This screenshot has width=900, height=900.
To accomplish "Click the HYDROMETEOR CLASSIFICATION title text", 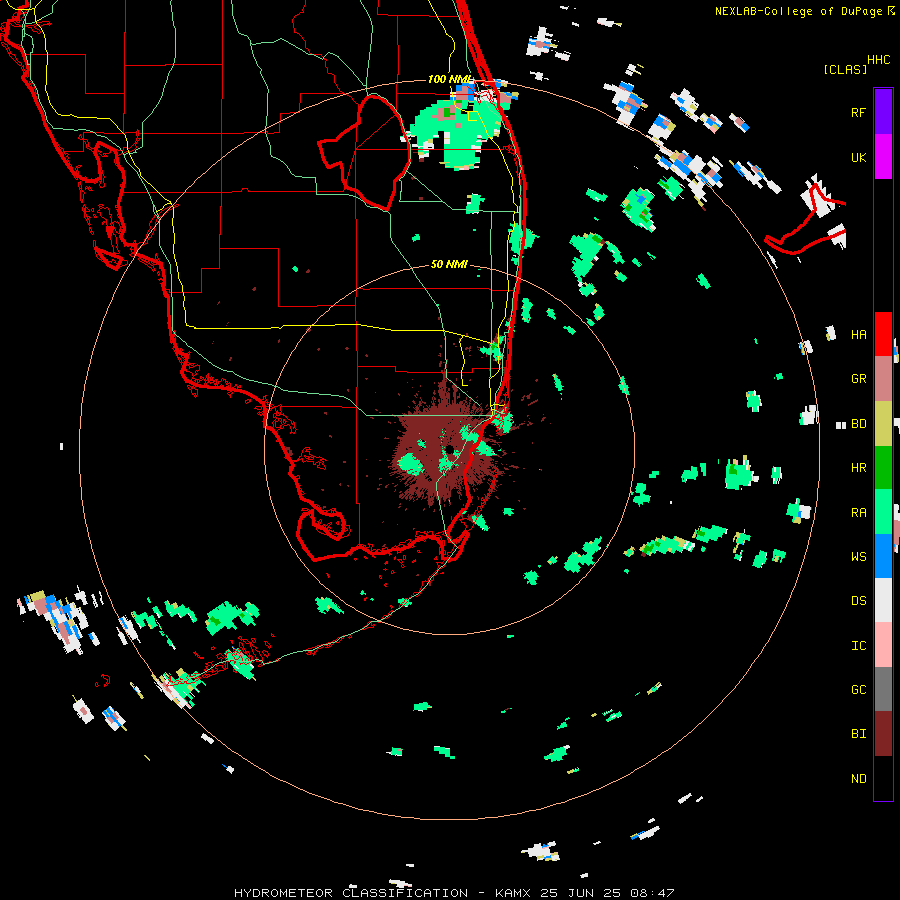I will pos(351,893).
